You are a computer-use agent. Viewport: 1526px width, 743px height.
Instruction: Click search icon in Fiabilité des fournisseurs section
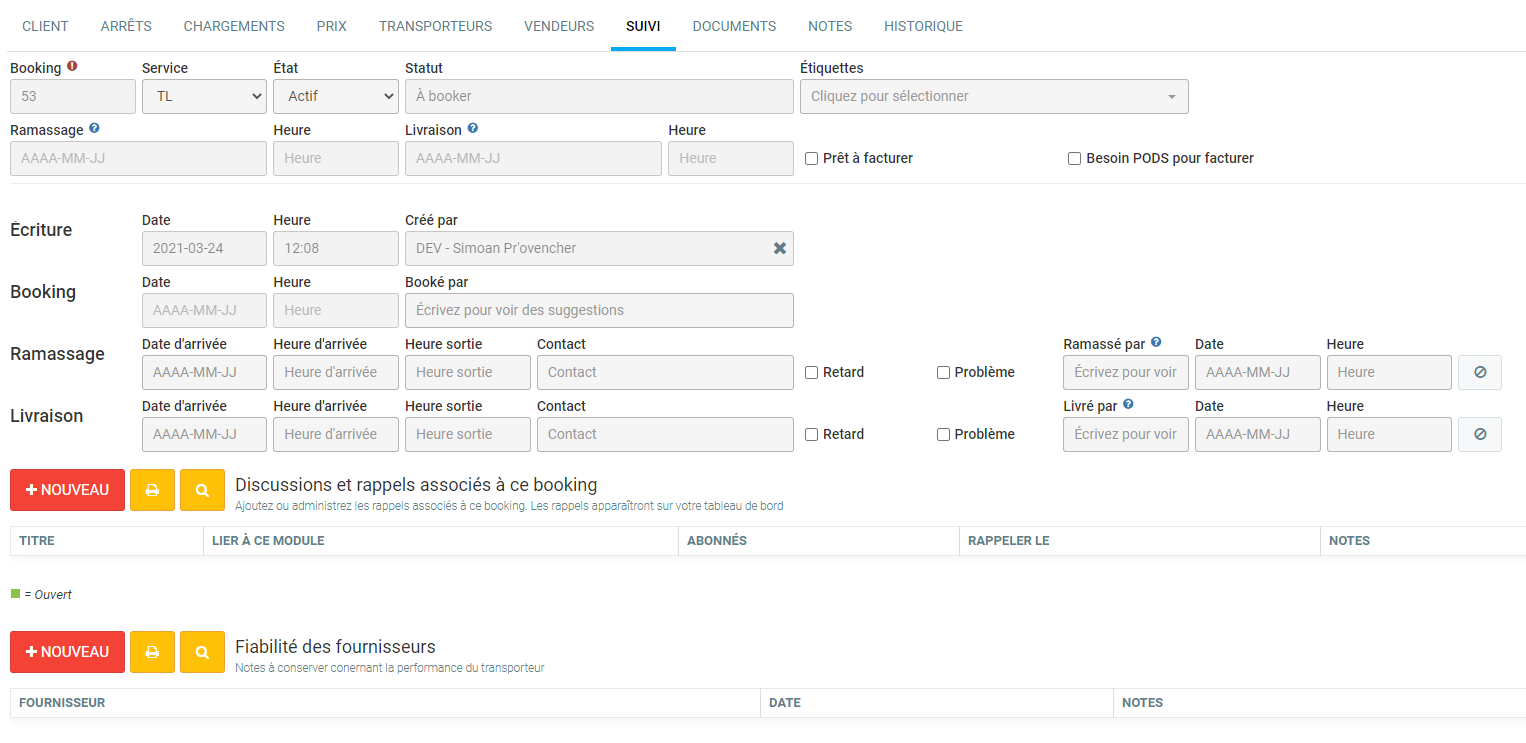tap(202, 652)
